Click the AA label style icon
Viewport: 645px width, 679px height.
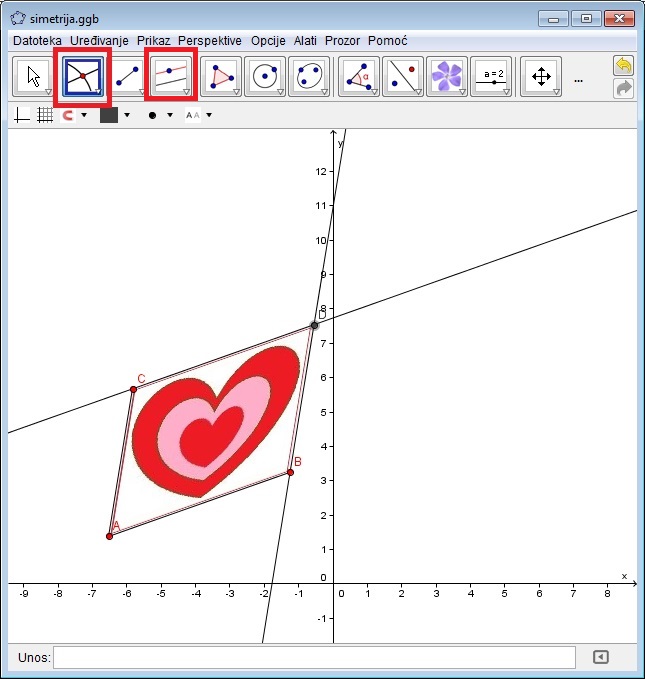coord(193,115)
